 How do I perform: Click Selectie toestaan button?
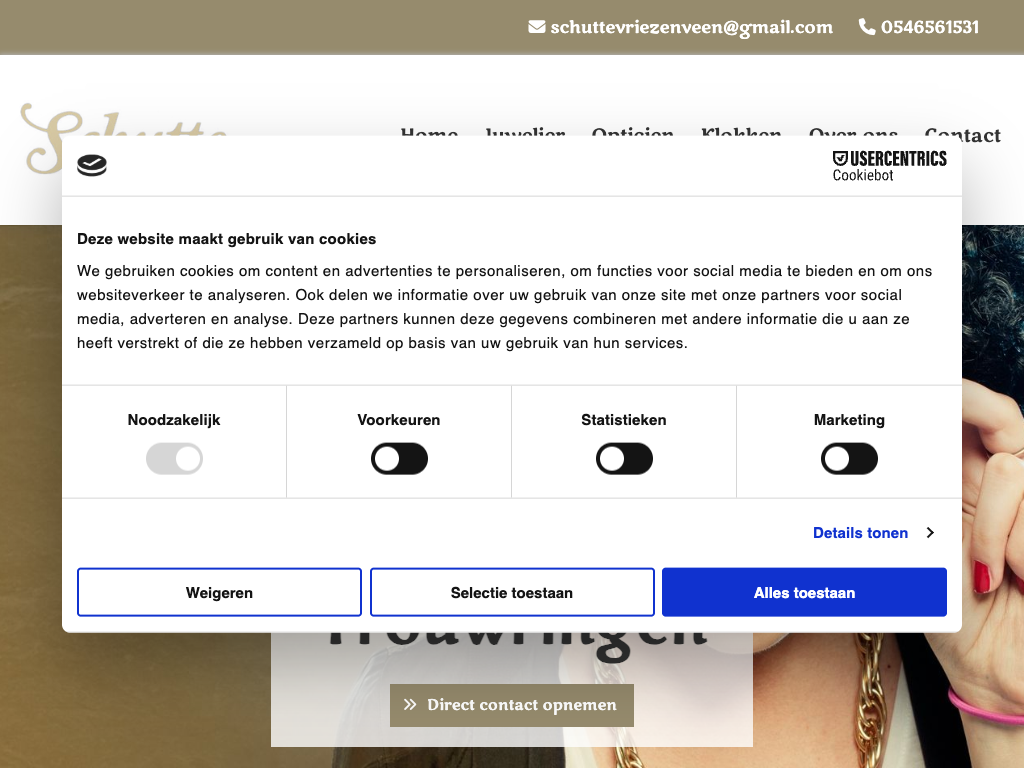tap(512, 593)
